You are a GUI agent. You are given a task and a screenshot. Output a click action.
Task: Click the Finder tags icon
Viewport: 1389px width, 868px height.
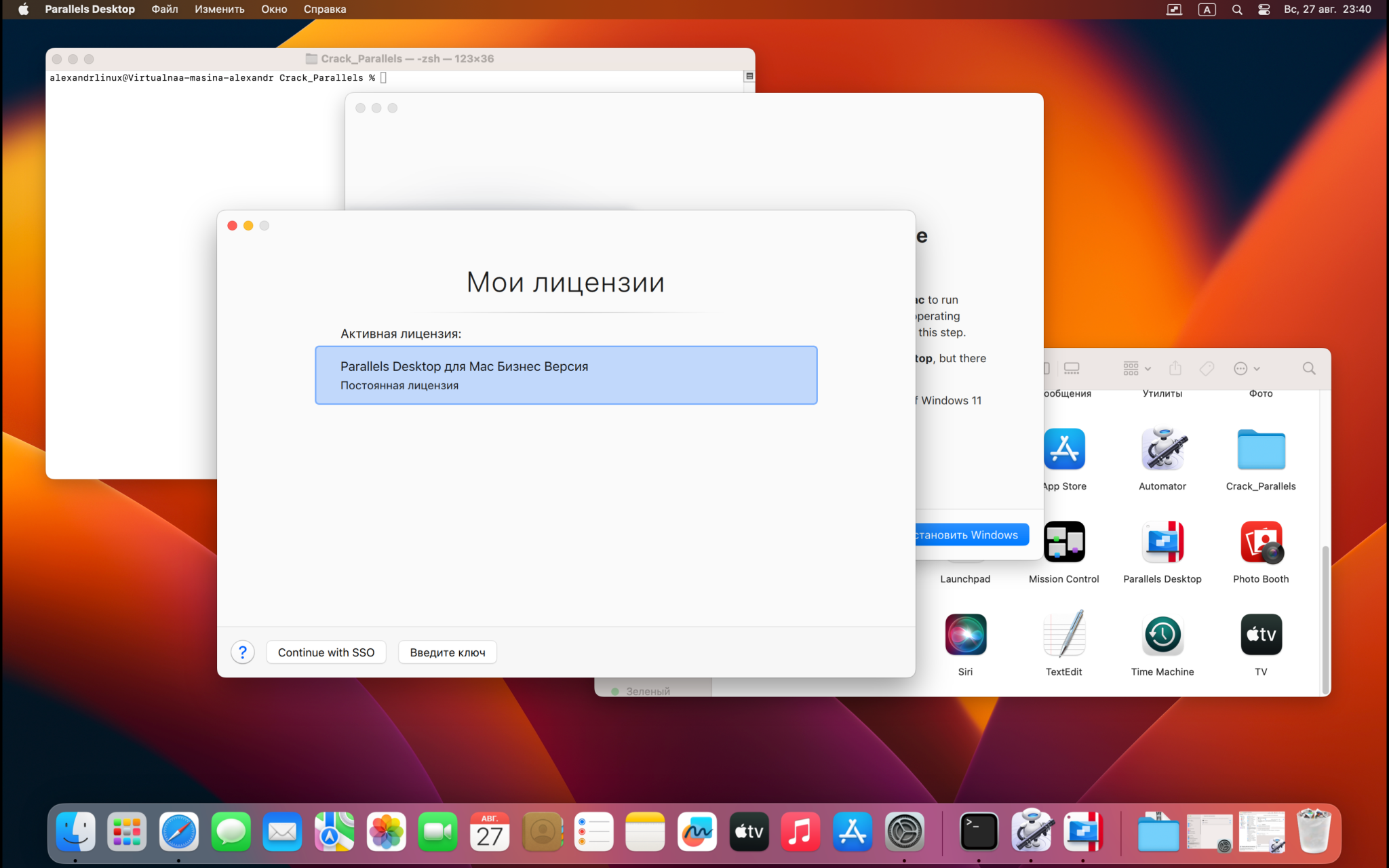click(x=1207, y=368)
